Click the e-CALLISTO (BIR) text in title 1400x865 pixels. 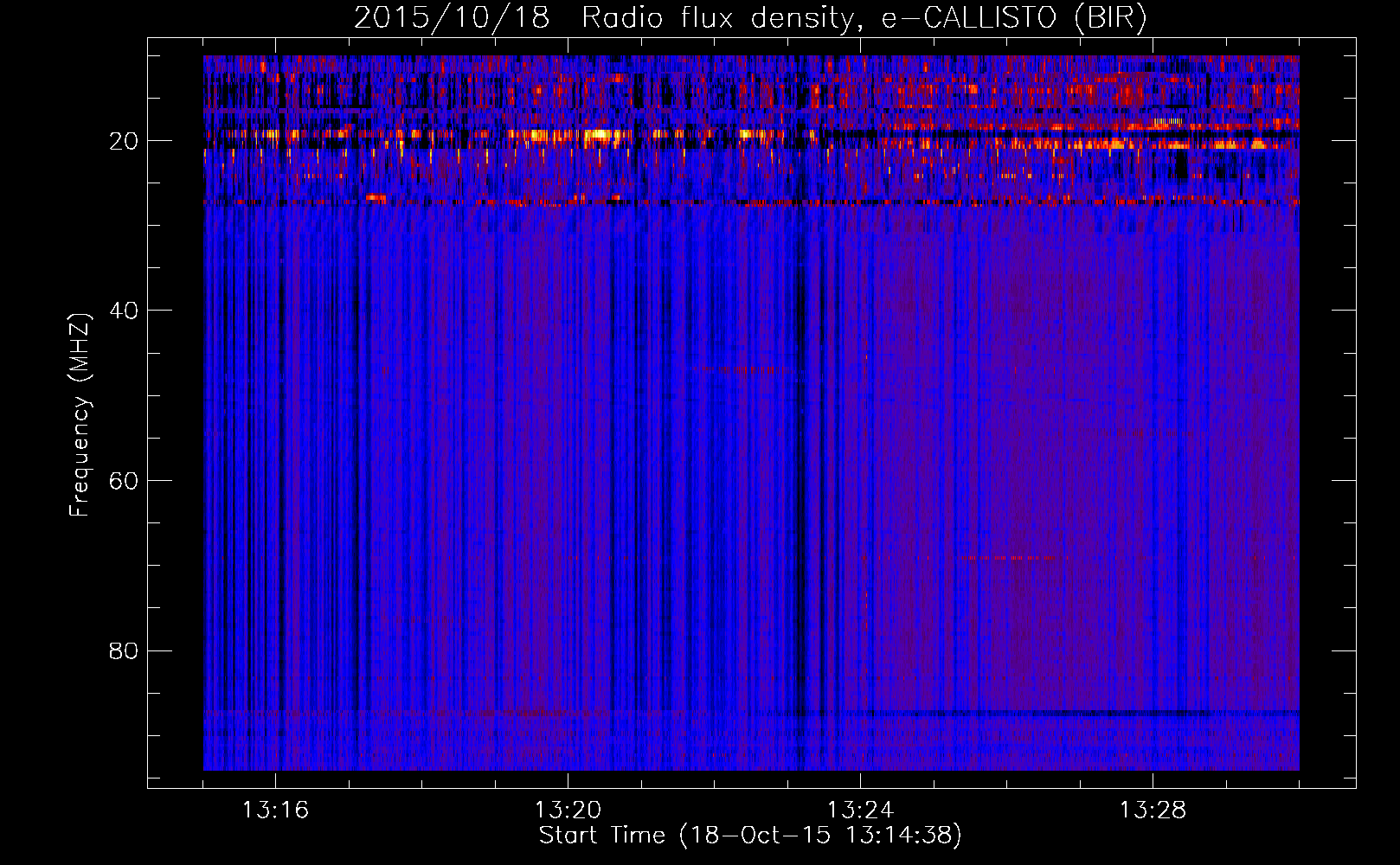[x=1014, y=18]
